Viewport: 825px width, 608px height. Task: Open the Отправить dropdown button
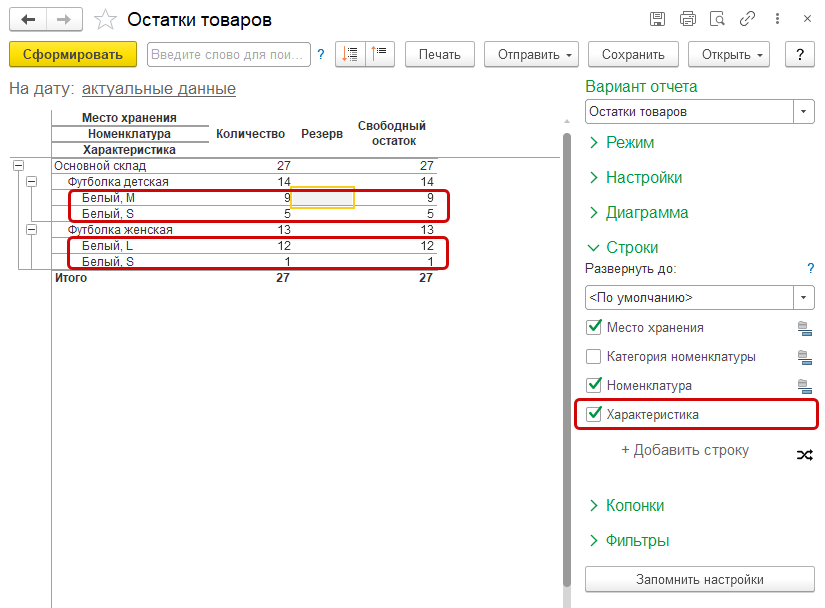(531, 54)
